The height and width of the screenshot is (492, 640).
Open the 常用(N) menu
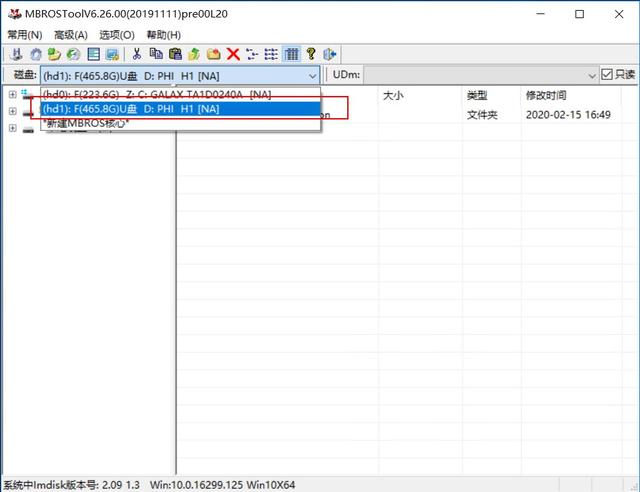point(25,35)
